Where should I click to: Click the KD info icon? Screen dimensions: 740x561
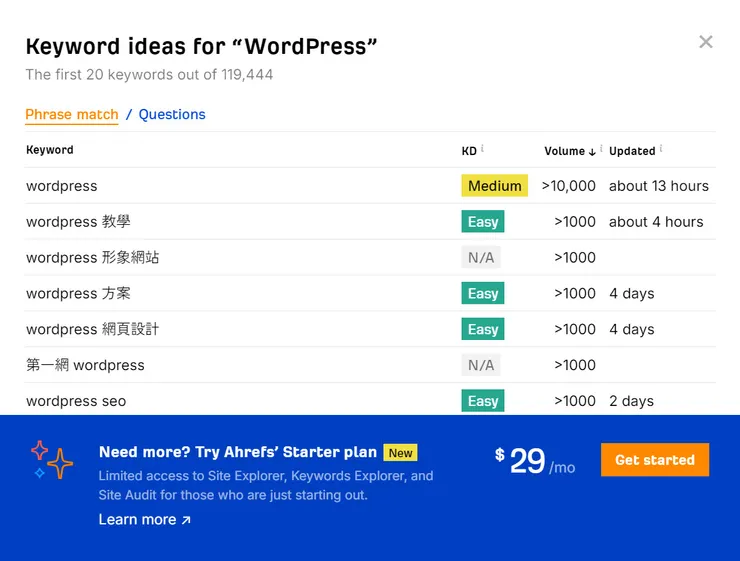click(x=482, y=149)
